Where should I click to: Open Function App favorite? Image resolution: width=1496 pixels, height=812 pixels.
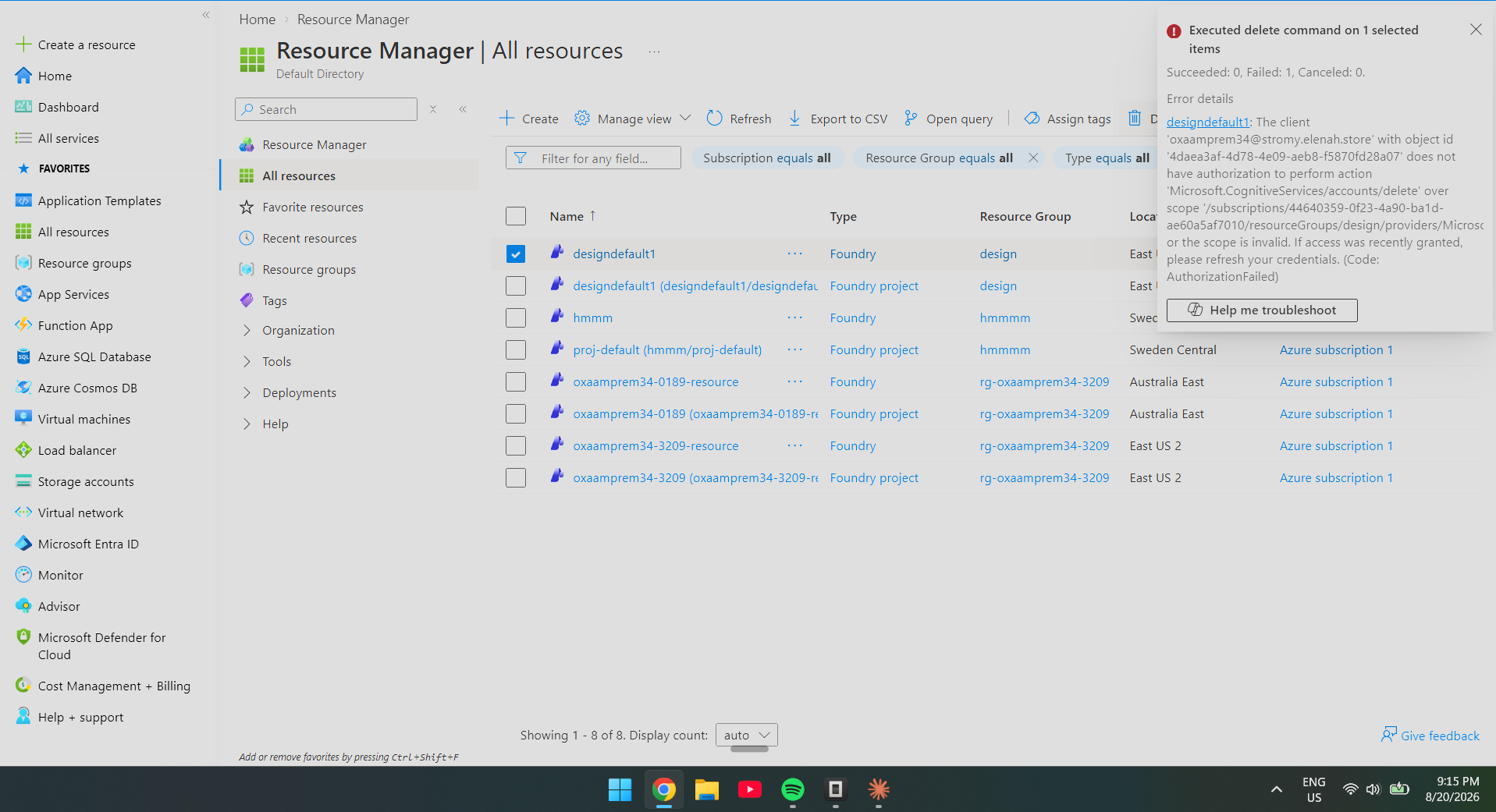(x=75, y=325)
